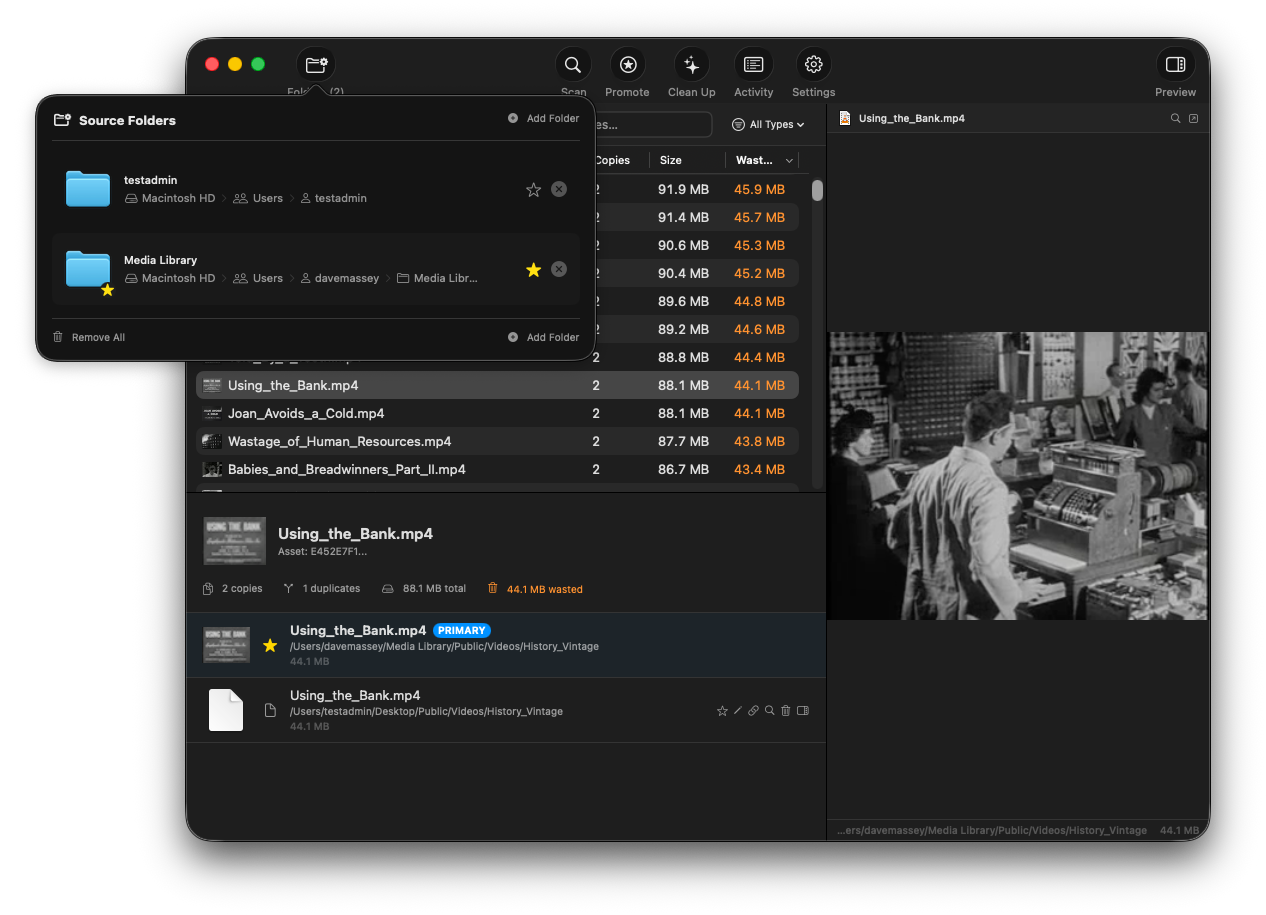The image size is (1266, 915).
Task: Edit the testadmin duplicate with the pencil icon
Action: pos(738,710)
